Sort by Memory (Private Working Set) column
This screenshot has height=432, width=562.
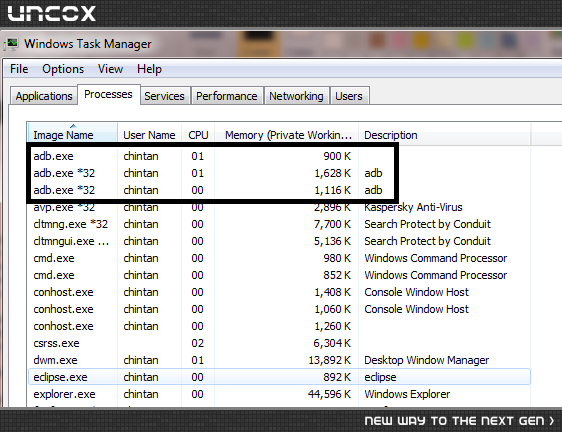[286, 135]
